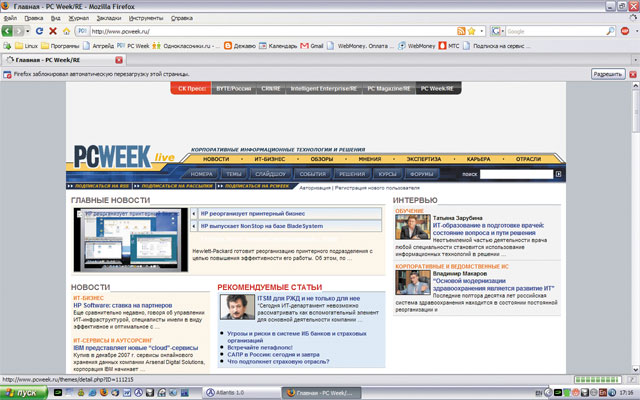Open the Инструменты menu
This screenshot has height=400, width=640.
146,18
